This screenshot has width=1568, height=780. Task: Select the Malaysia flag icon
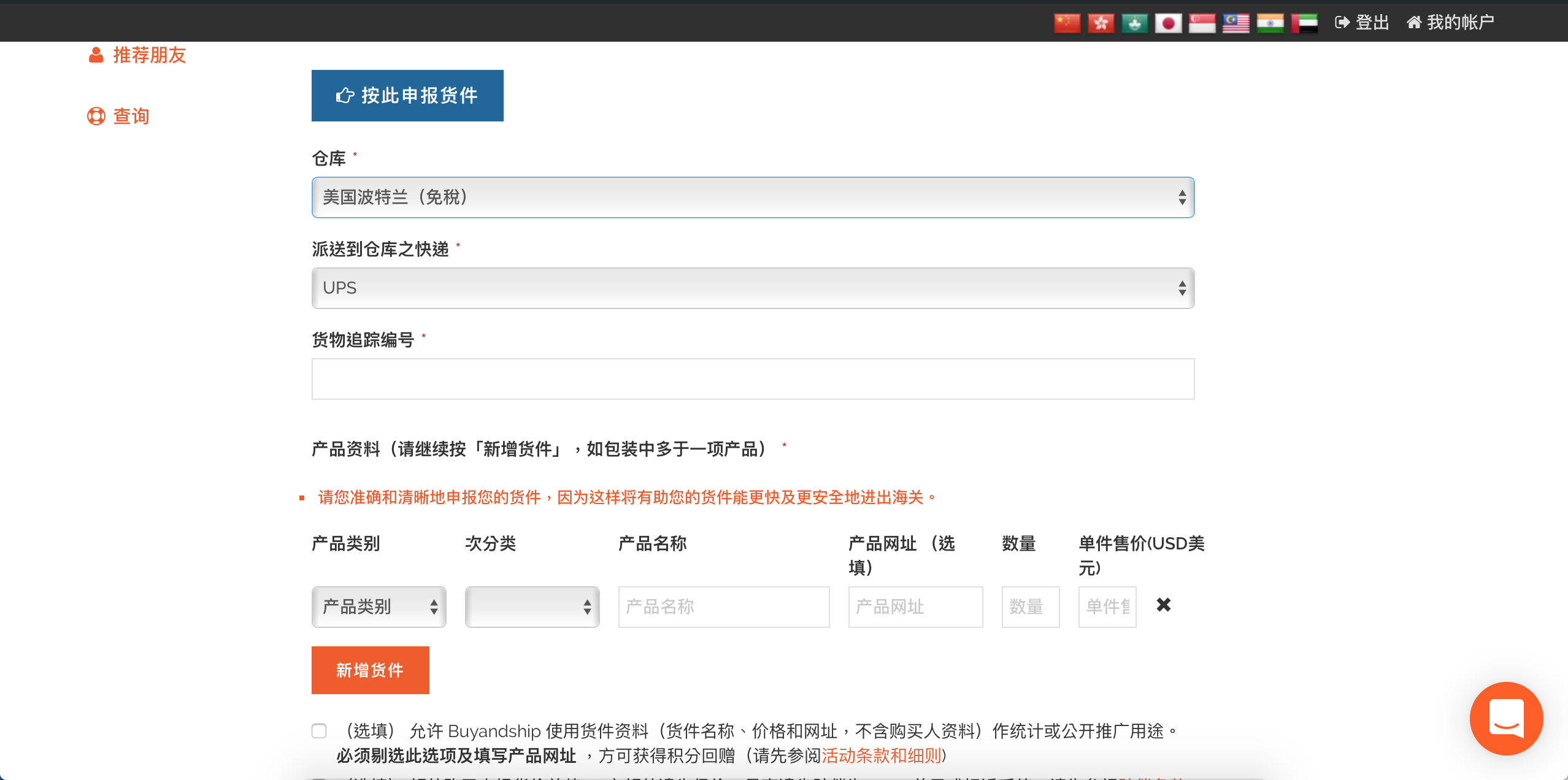coord(1236,23)
